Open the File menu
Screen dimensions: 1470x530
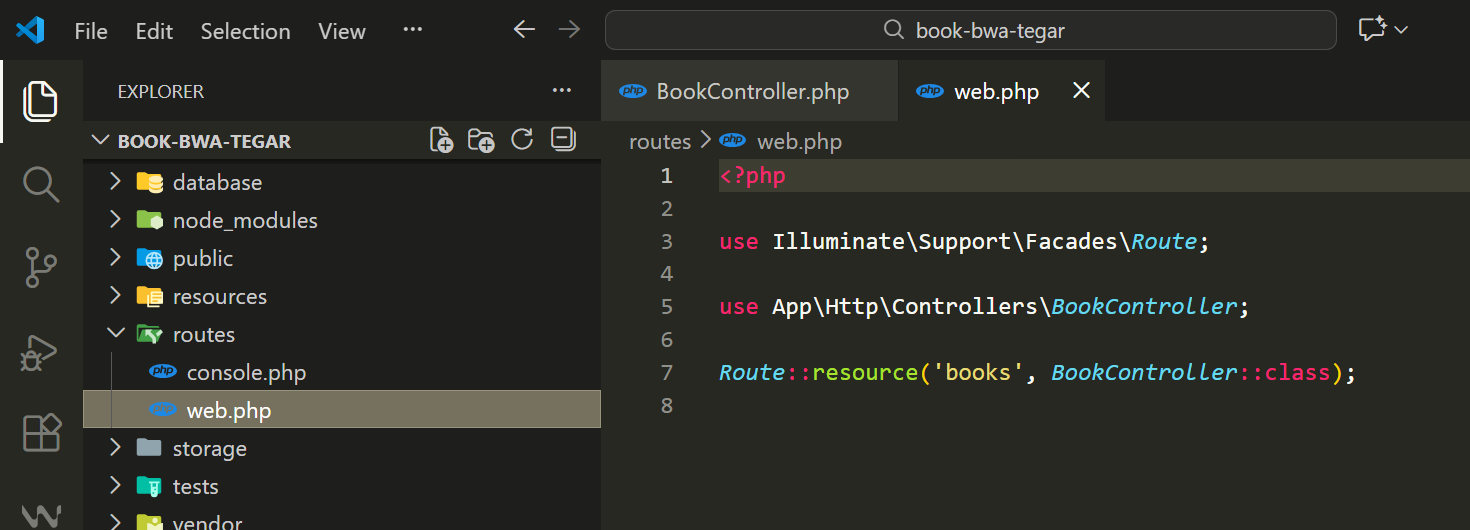pyautogui.click(x=91, y=31)
